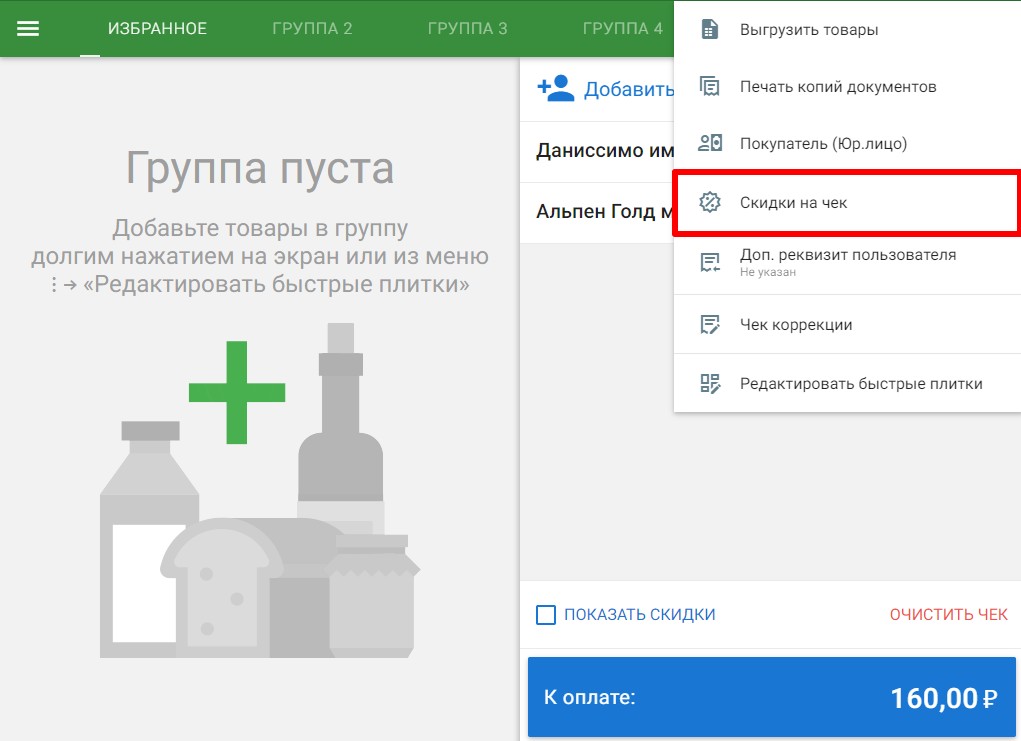Click the print document copies icon

pos(710,87)
